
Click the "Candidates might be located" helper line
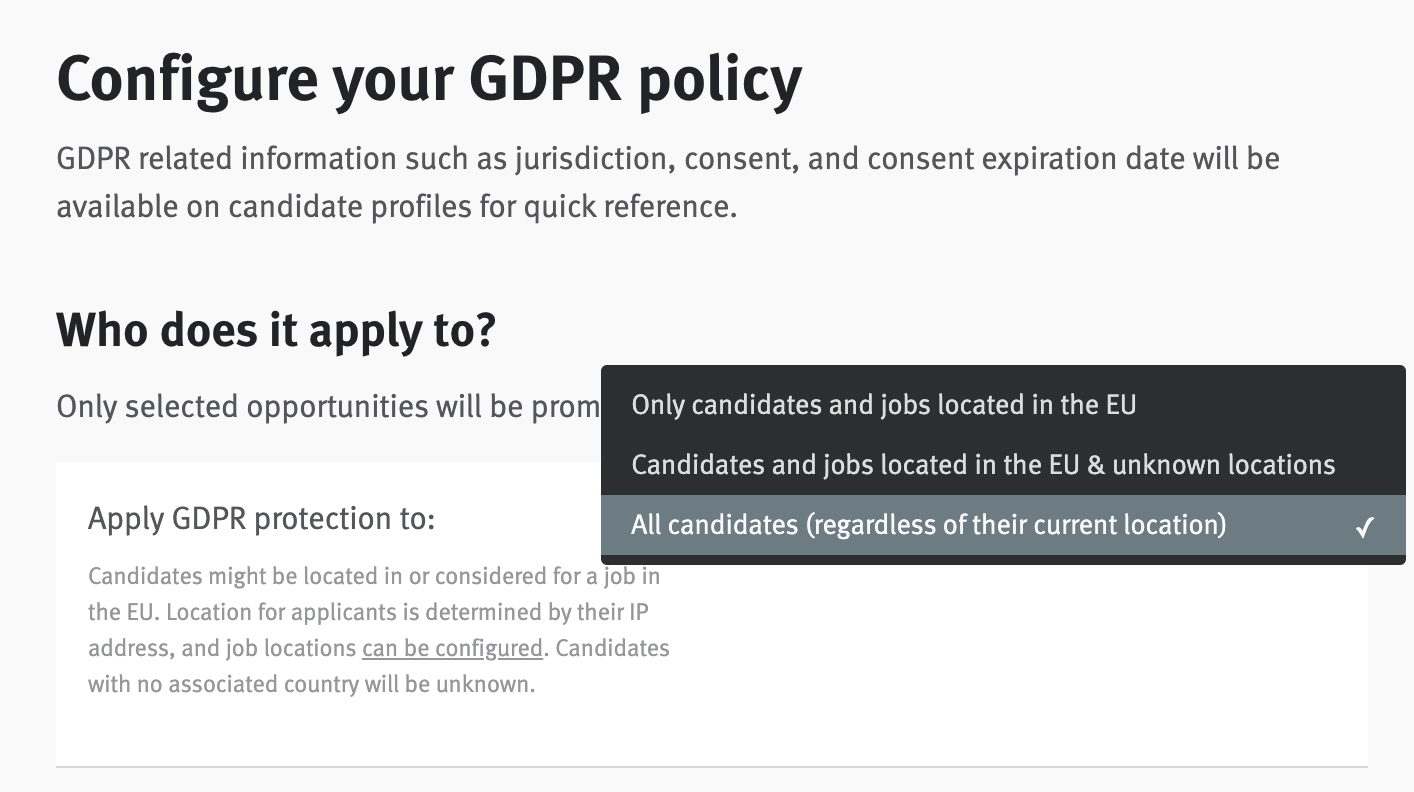[373, 576]
